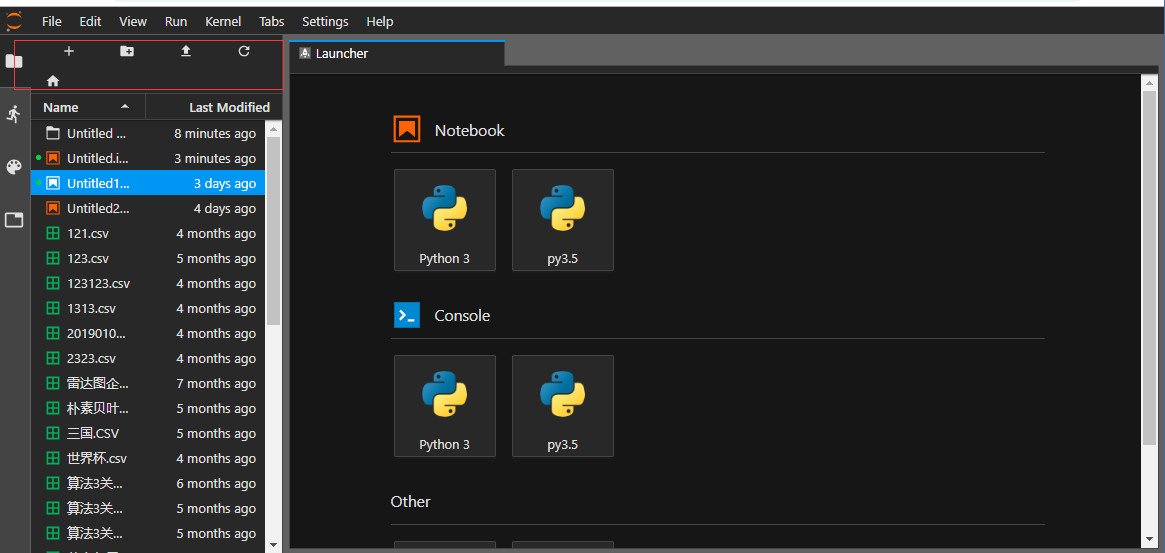
Task: Open the Help menu
Action: pos(380,22)
